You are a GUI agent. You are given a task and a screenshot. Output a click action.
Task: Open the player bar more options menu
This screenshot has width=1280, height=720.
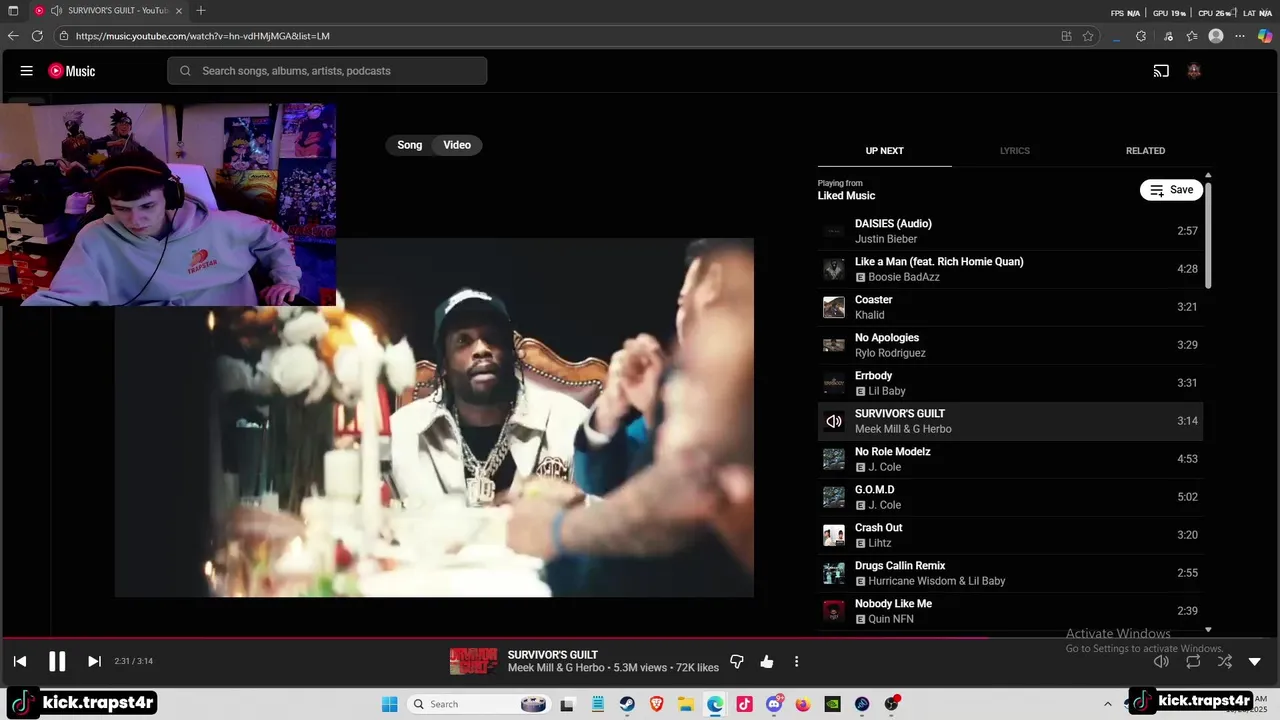tap(796, 661)
